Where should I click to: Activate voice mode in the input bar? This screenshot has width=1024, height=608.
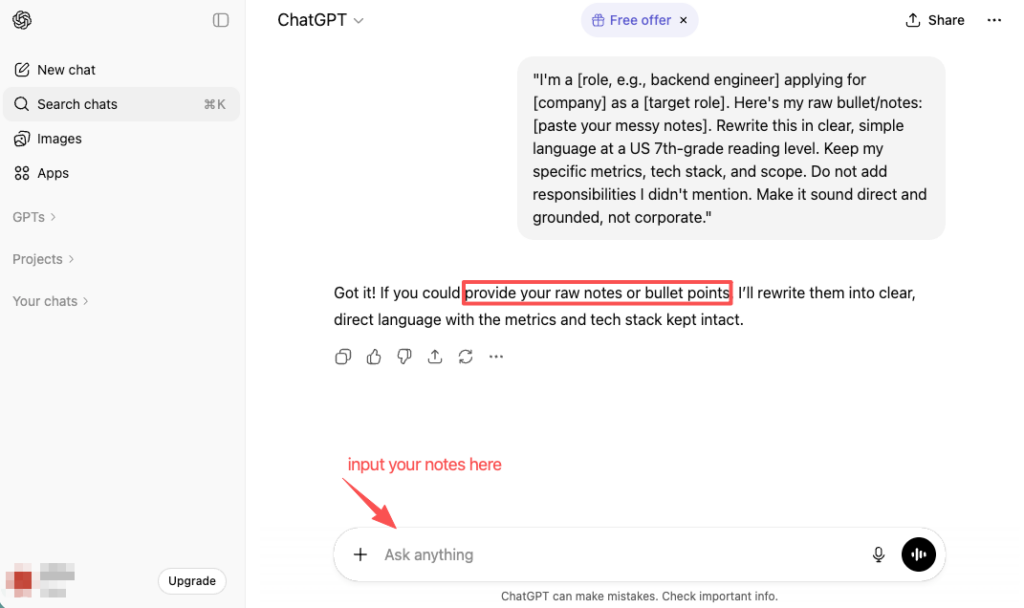pyautogui.click(x=918, y=554)
